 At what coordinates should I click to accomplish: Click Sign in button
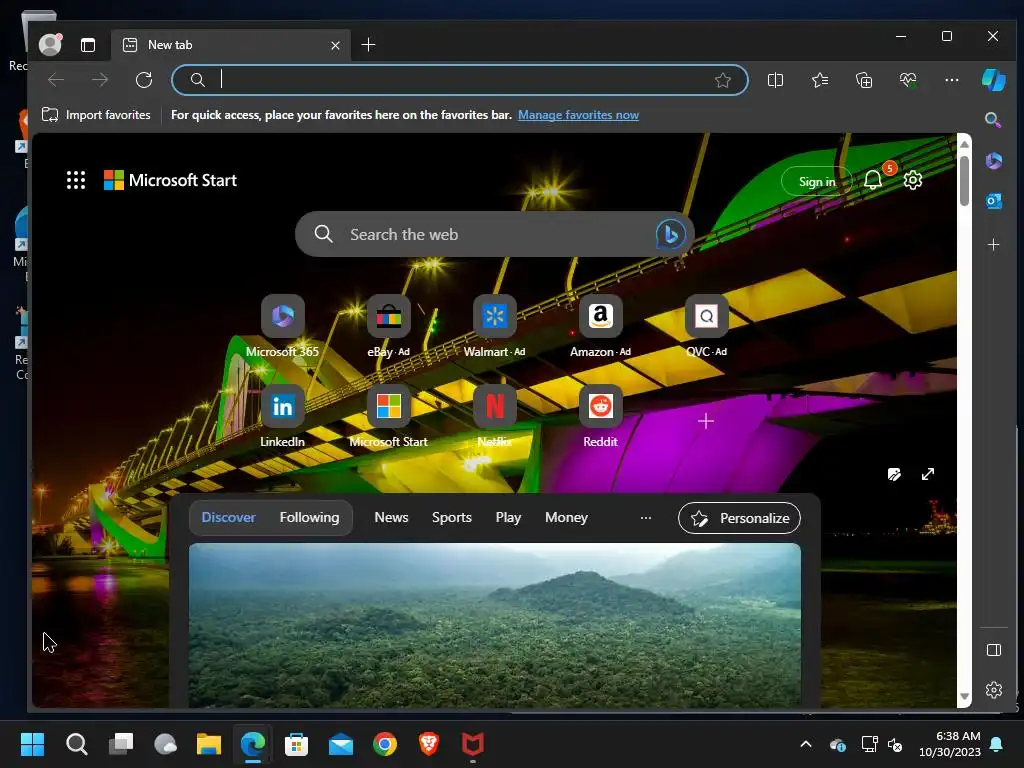click(816, 182)
